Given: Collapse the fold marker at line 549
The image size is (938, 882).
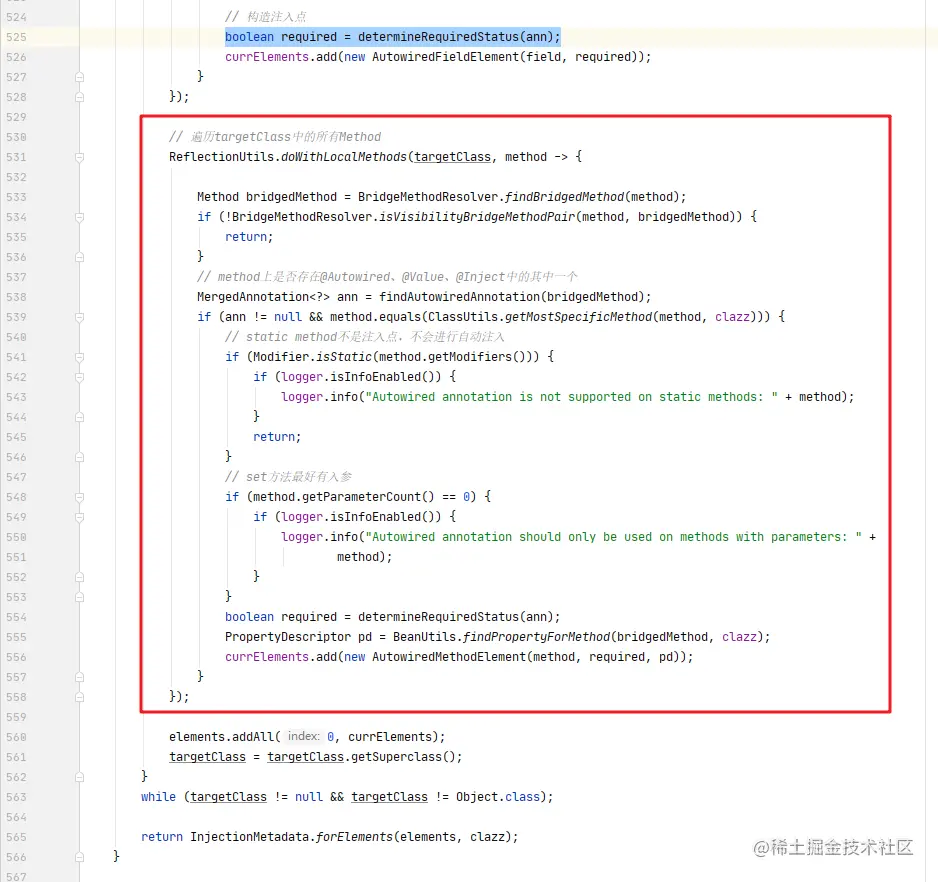Looking at the screenshot, I should point(80,517).
